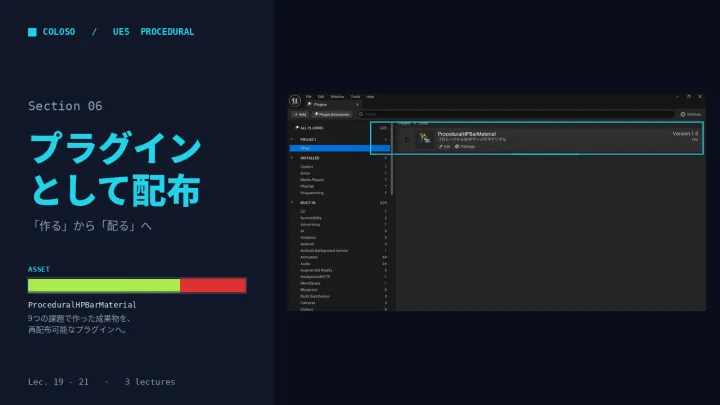The width and height of the screenshot is (720, 405).
Task: Open the Tools menu
Action: pos(355,96)
